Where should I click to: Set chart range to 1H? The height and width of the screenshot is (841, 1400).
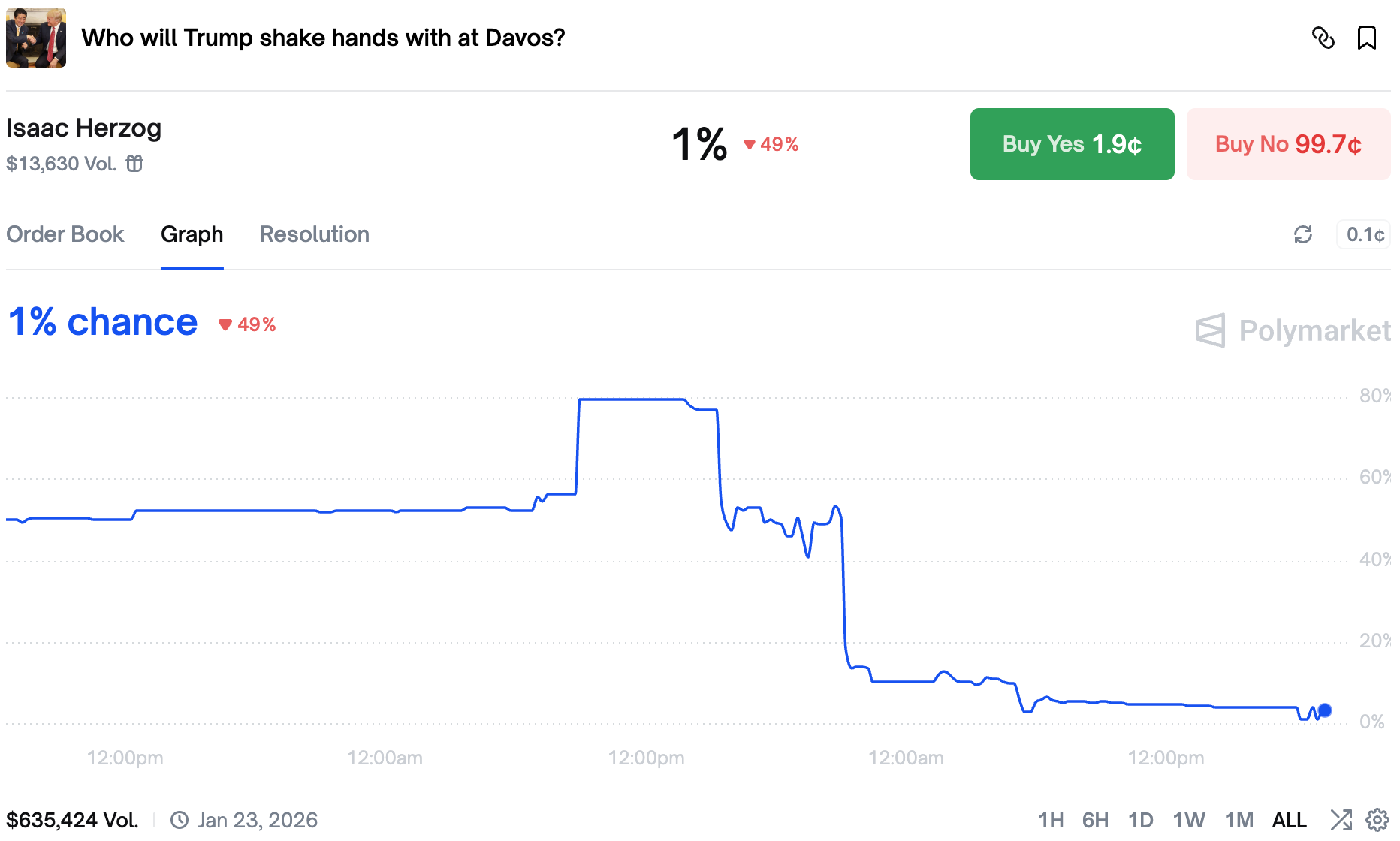click(1051, 820)
